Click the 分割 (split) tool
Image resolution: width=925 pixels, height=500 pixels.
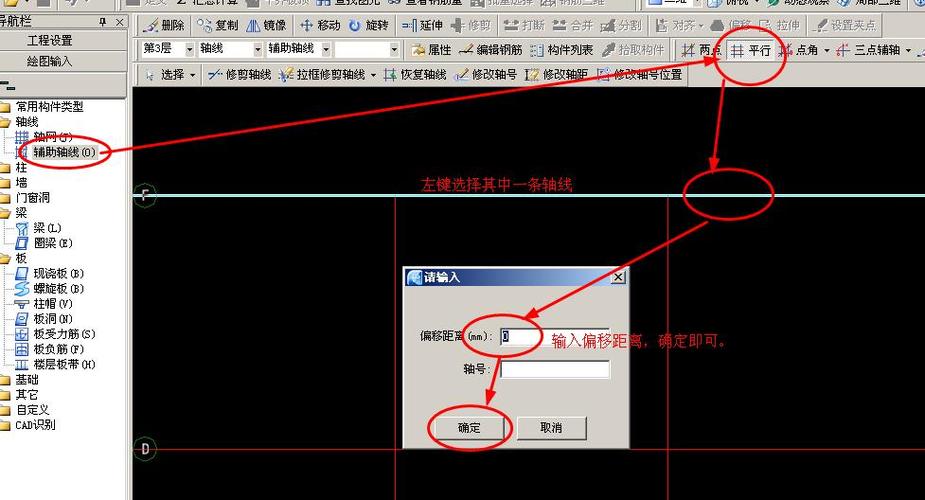[621, 25]
